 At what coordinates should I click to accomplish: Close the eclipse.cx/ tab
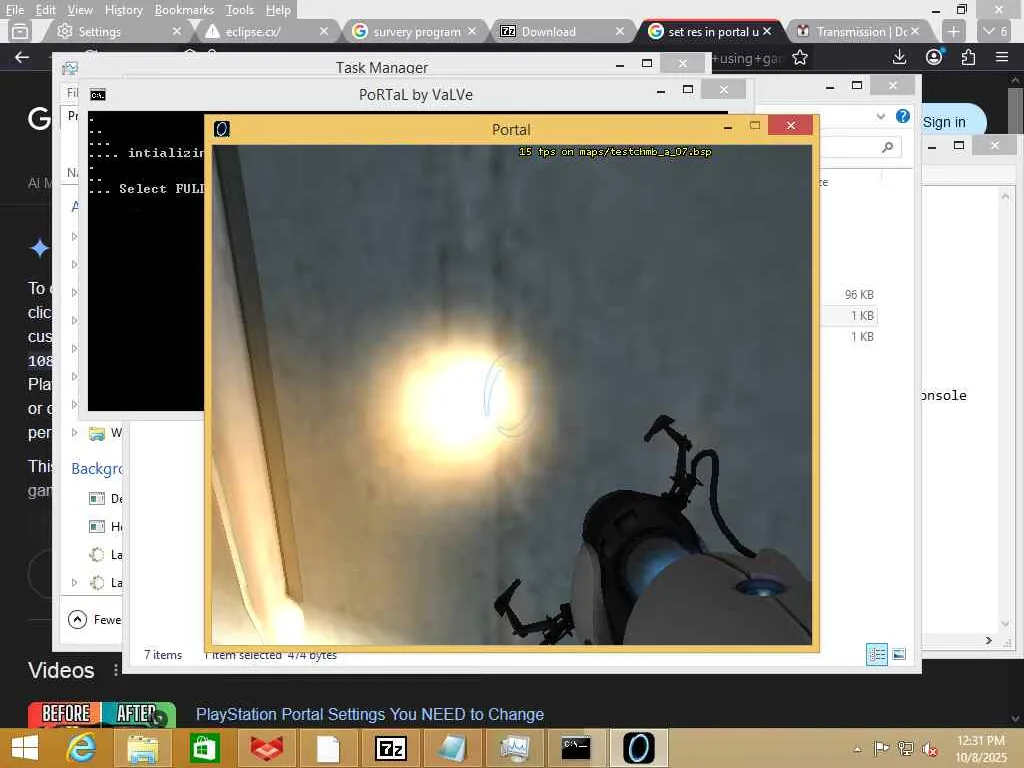click(x=323, y=31)
